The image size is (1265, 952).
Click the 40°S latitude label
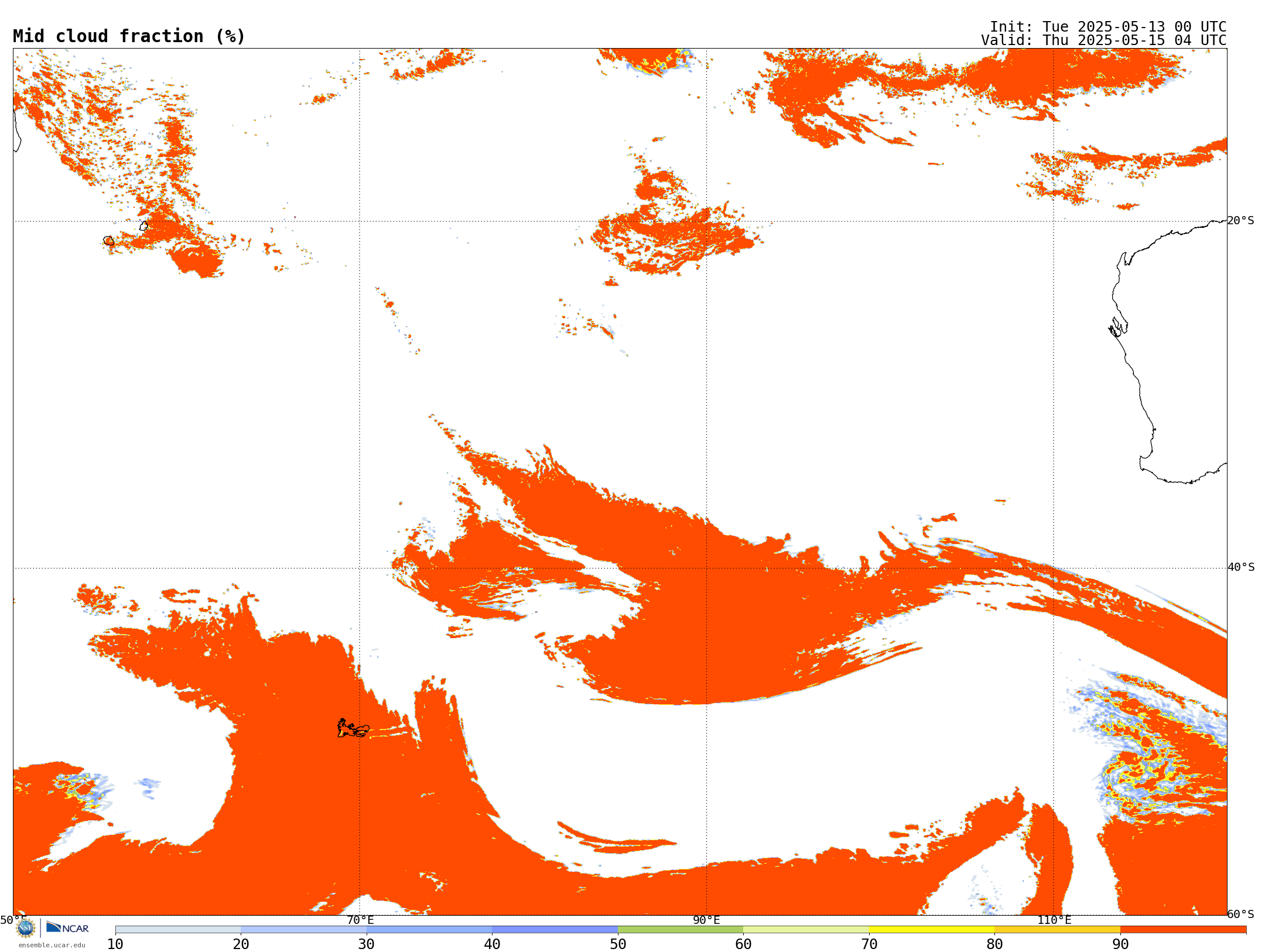[x=1241, y=567]
